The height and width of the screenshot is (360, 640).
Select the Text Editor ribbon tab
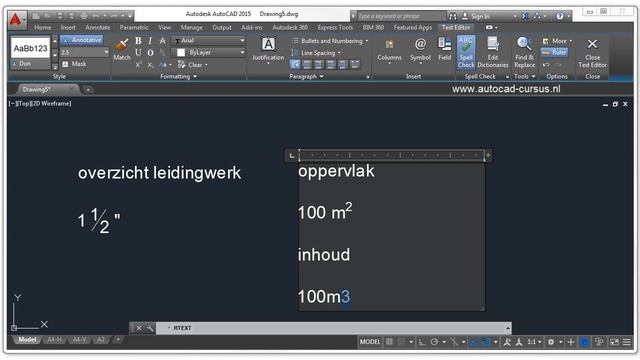(x=456, y=27)
